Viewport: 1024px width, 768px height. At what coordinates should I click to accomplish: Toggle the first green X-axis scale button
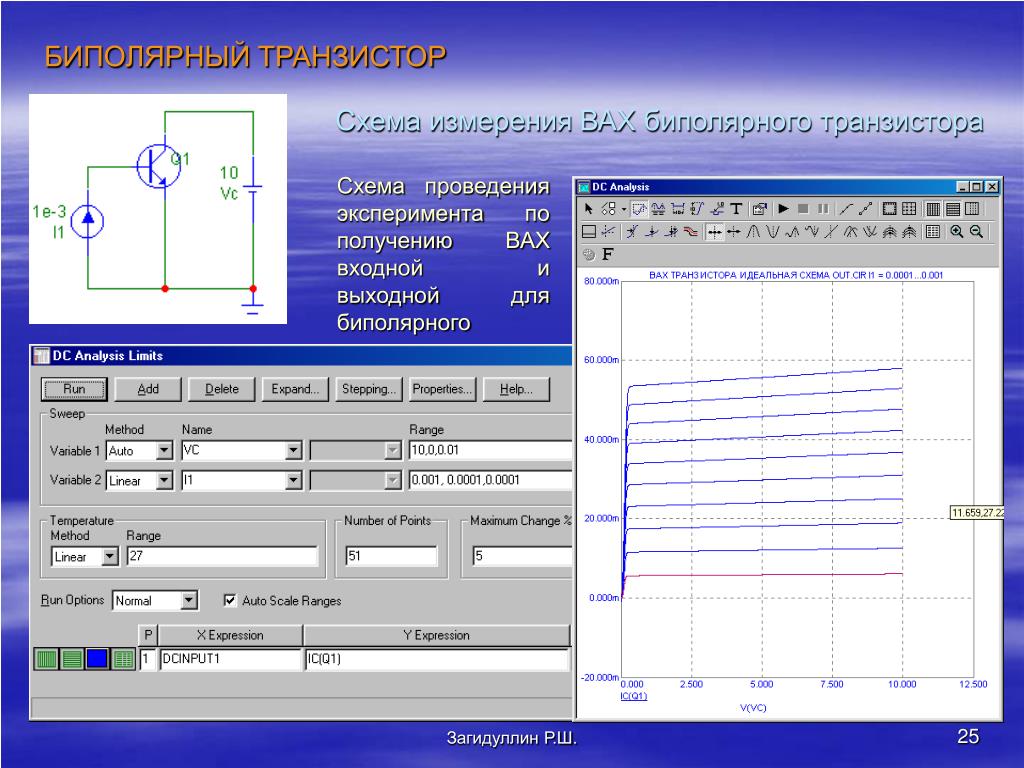click(x=47, y=659)
